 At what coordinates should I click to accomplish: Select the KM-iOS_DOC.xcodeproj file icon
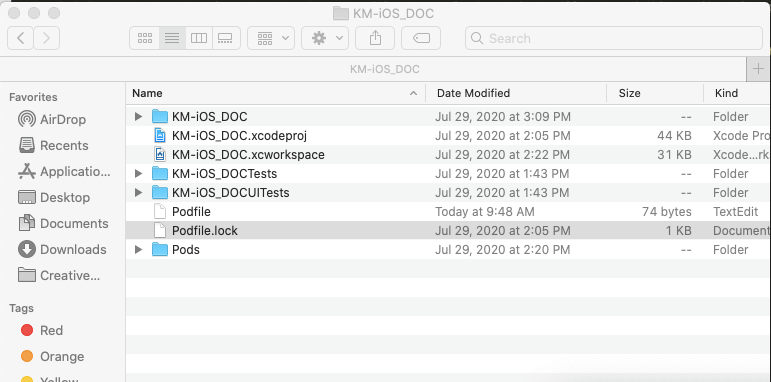[160, 135]
